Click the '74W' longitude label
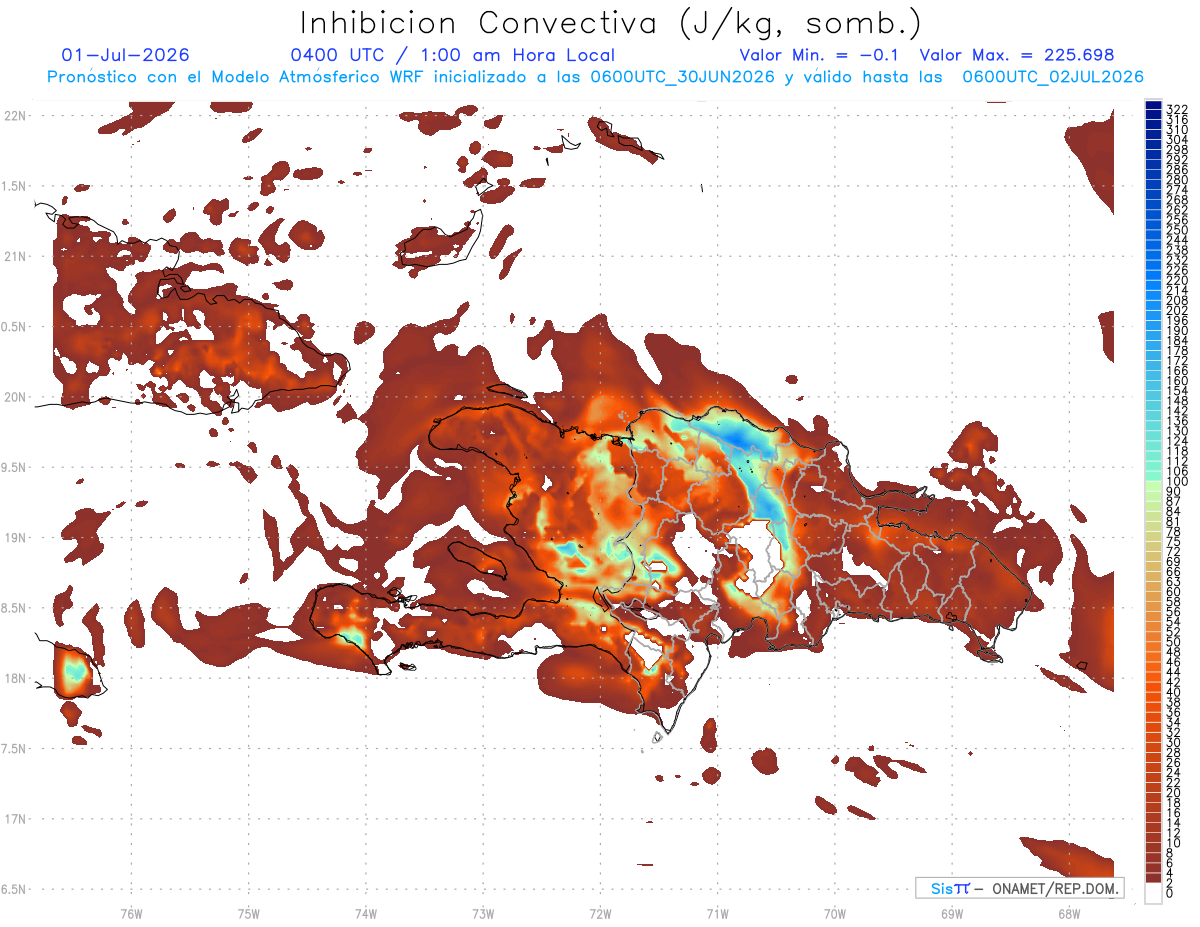The width and height of the screenshot is (1200, 927). [x=365, y=913]
